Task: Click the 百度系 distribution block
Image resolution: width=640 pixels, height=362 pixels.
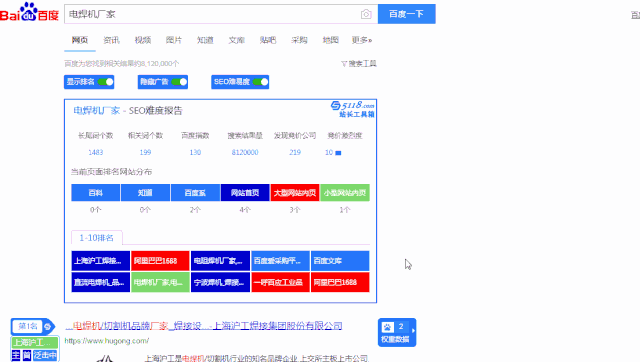Action: [195, 193]
